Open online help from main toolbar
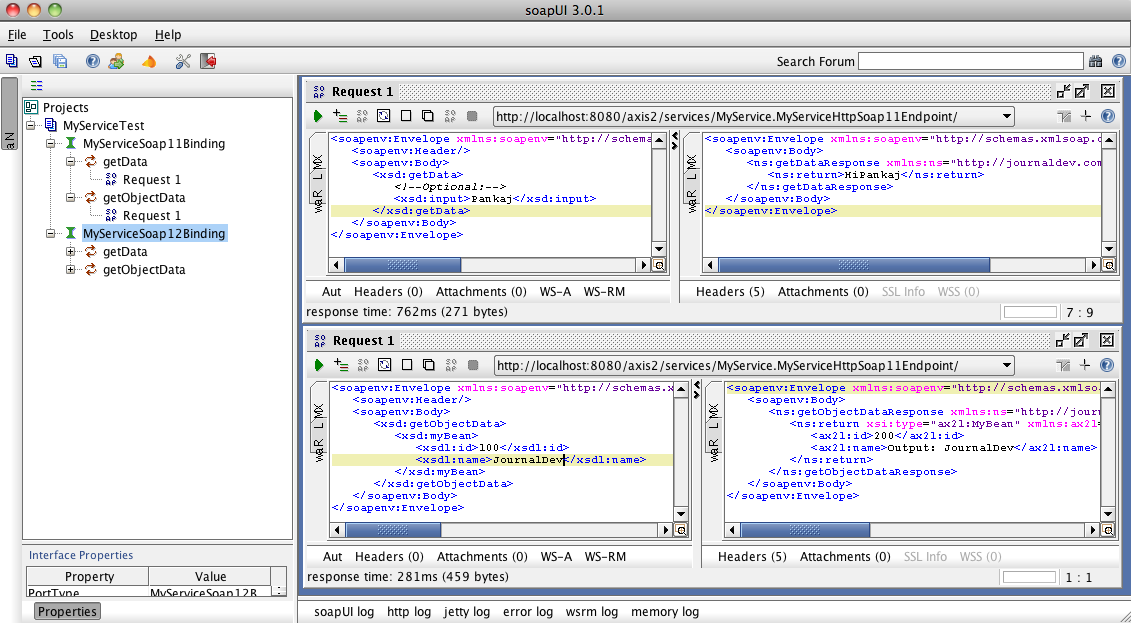The height and width of the screenshot is (623, 1131). coord(93,61)
